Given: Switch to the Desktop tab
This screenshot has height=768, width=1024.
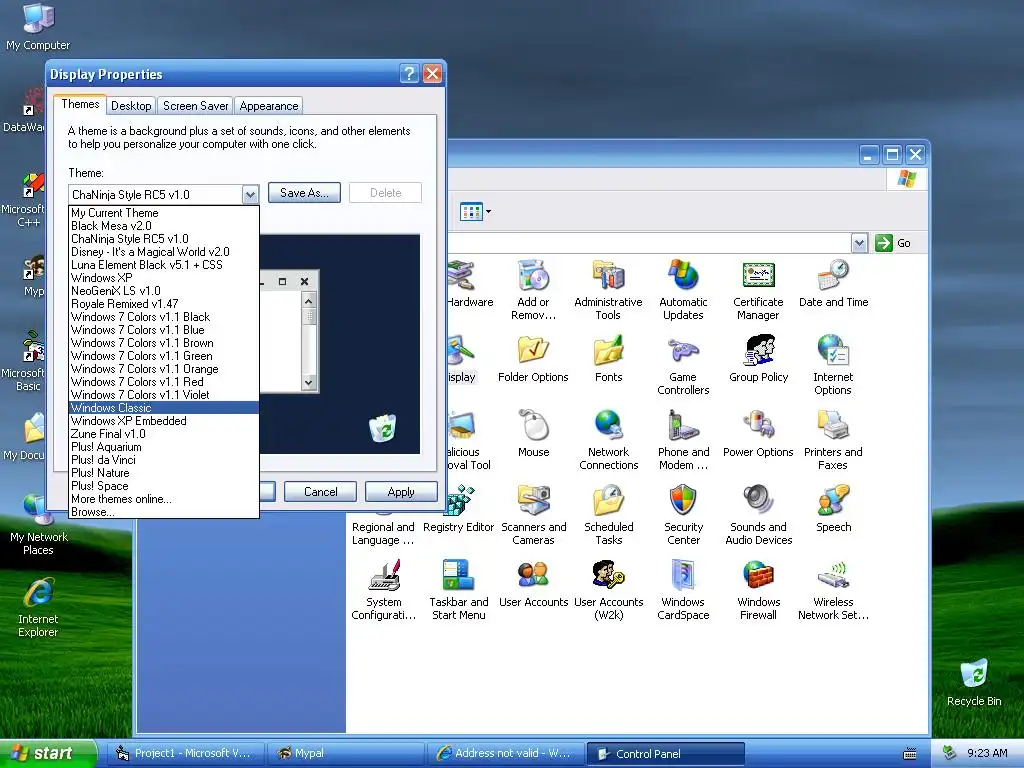Looking at the screenshot, I should pyautogui.click(x=131, y=106).
